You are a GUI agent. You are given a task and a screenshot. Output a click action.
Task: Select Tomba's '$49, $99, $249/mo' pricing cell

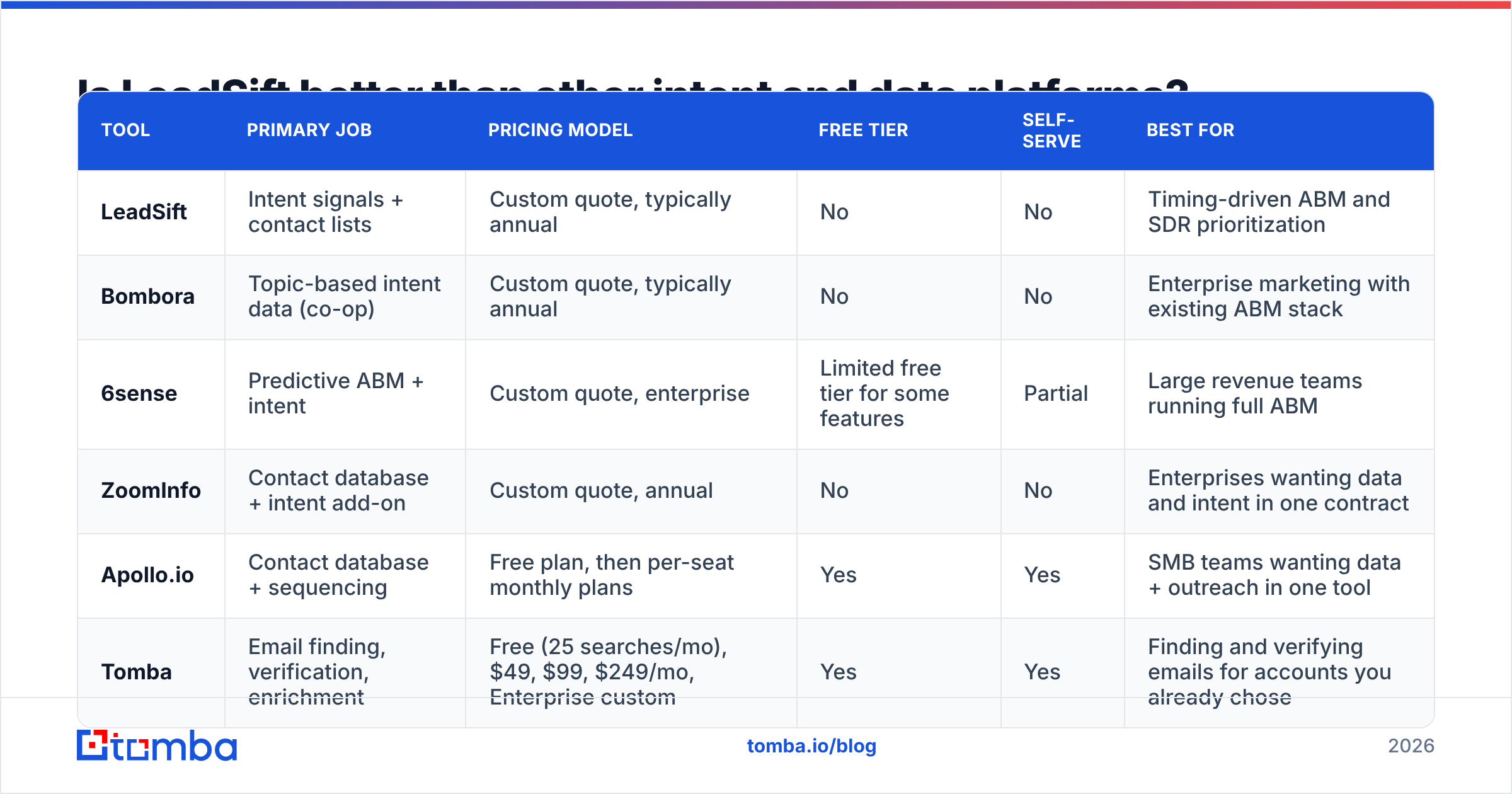631,672
